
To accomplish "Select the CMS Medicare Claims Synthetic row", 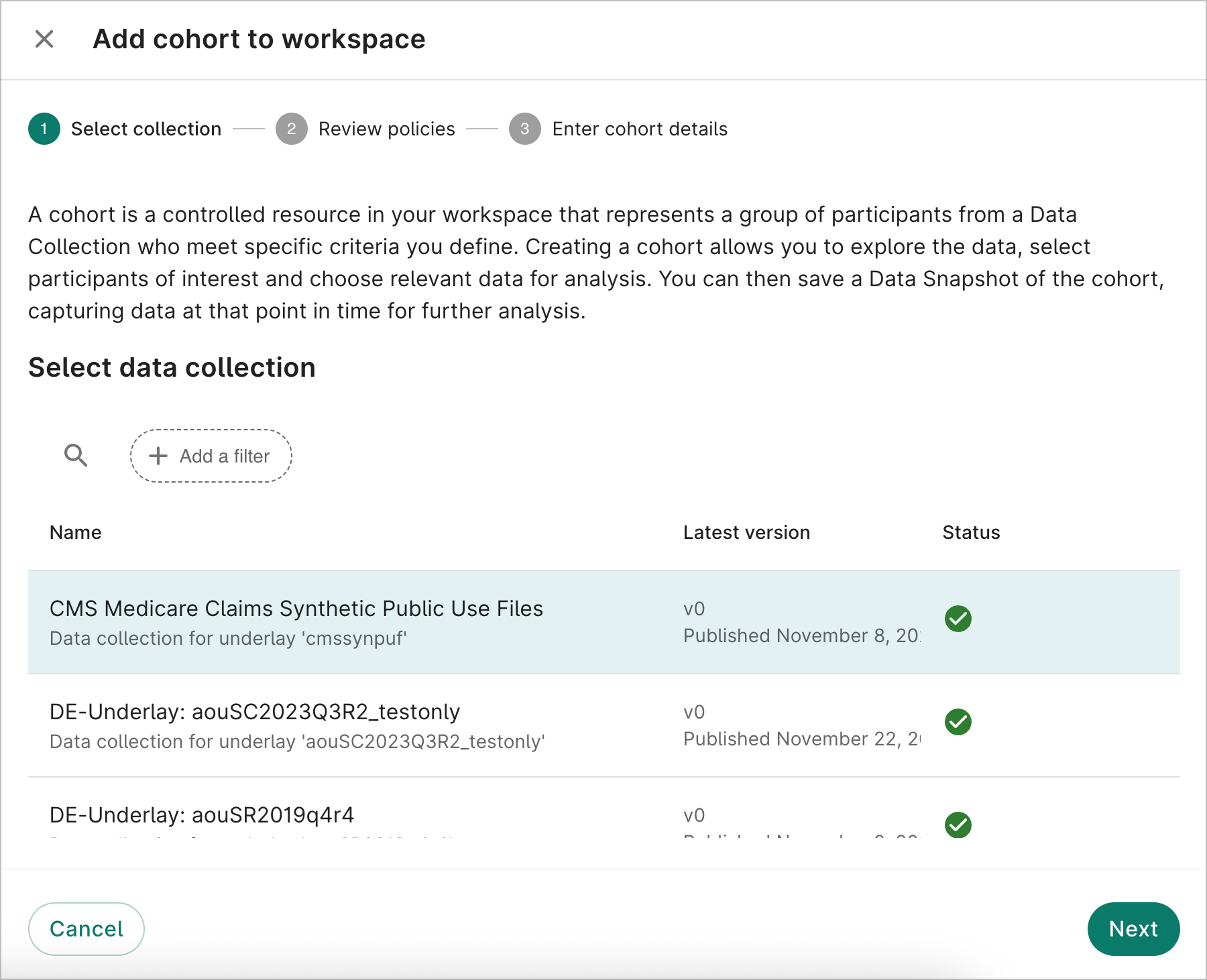I will (x=402, y=621).
